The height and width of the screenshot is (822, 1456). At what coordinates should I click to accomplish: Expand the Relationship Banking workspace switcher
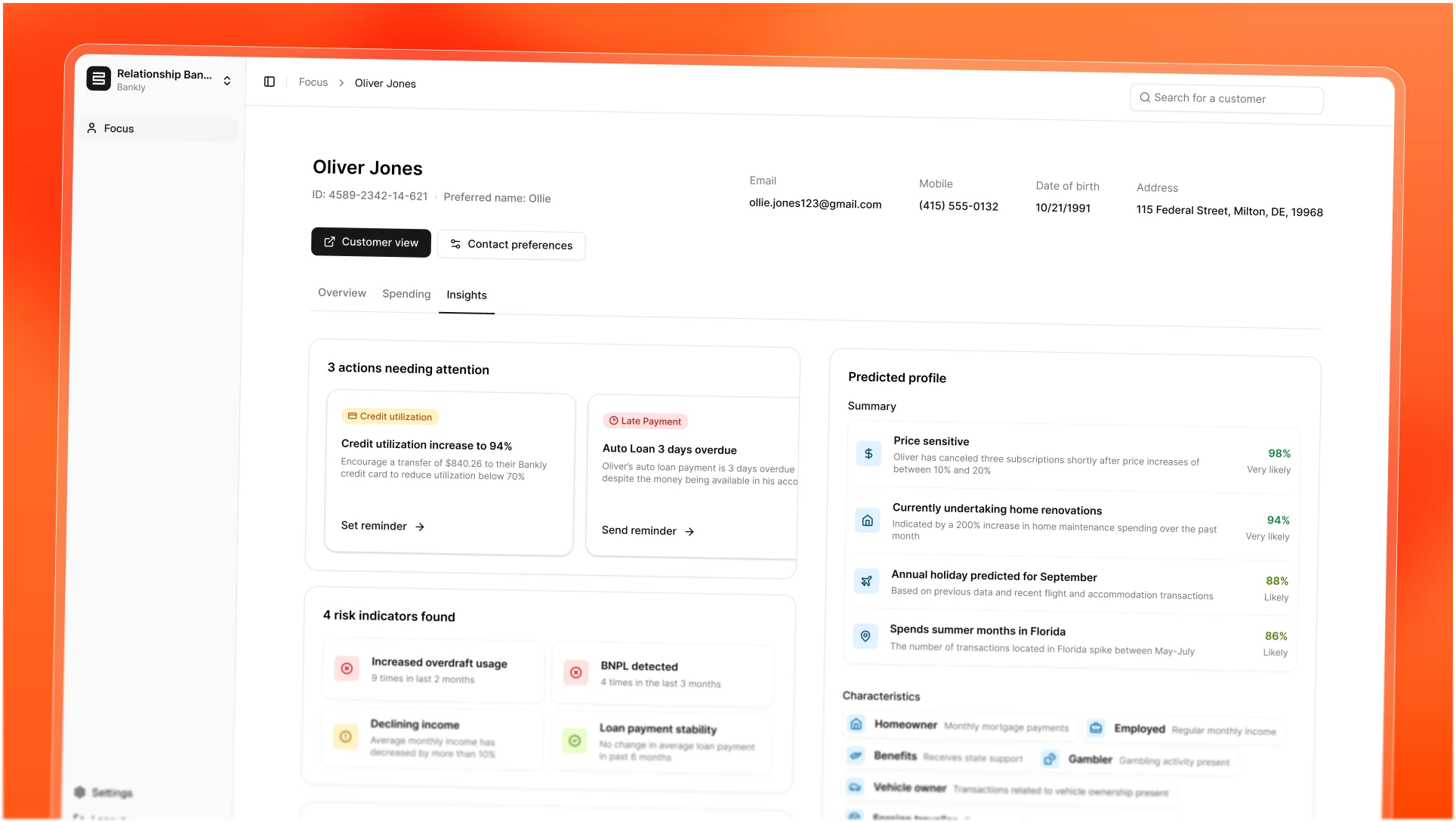pyautogui.click(x=227, y=81)
